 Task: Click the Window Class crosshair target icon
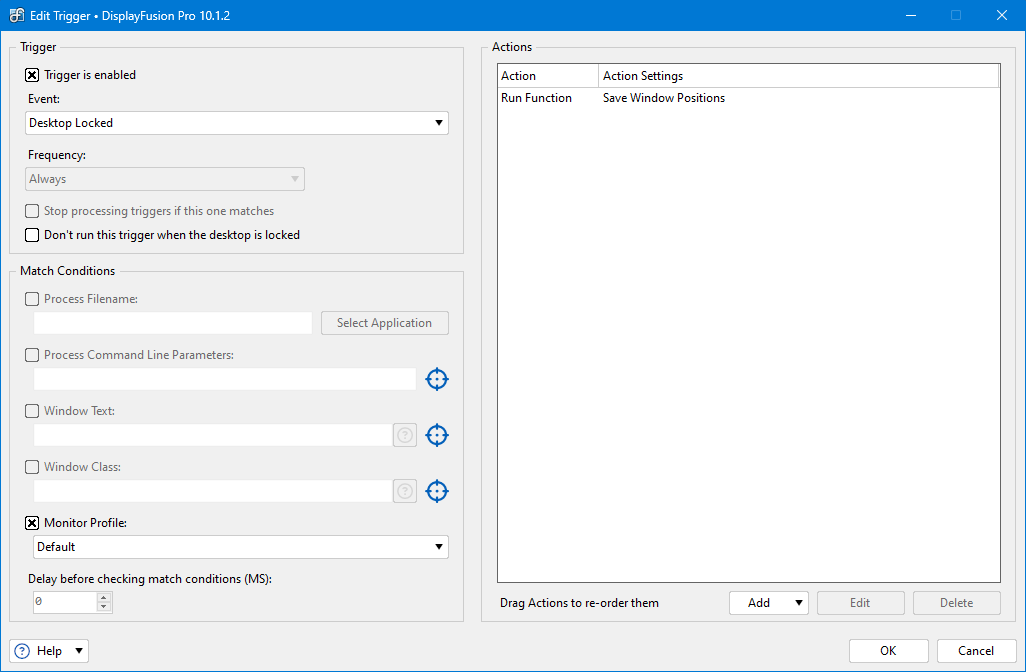click(437, 491)
